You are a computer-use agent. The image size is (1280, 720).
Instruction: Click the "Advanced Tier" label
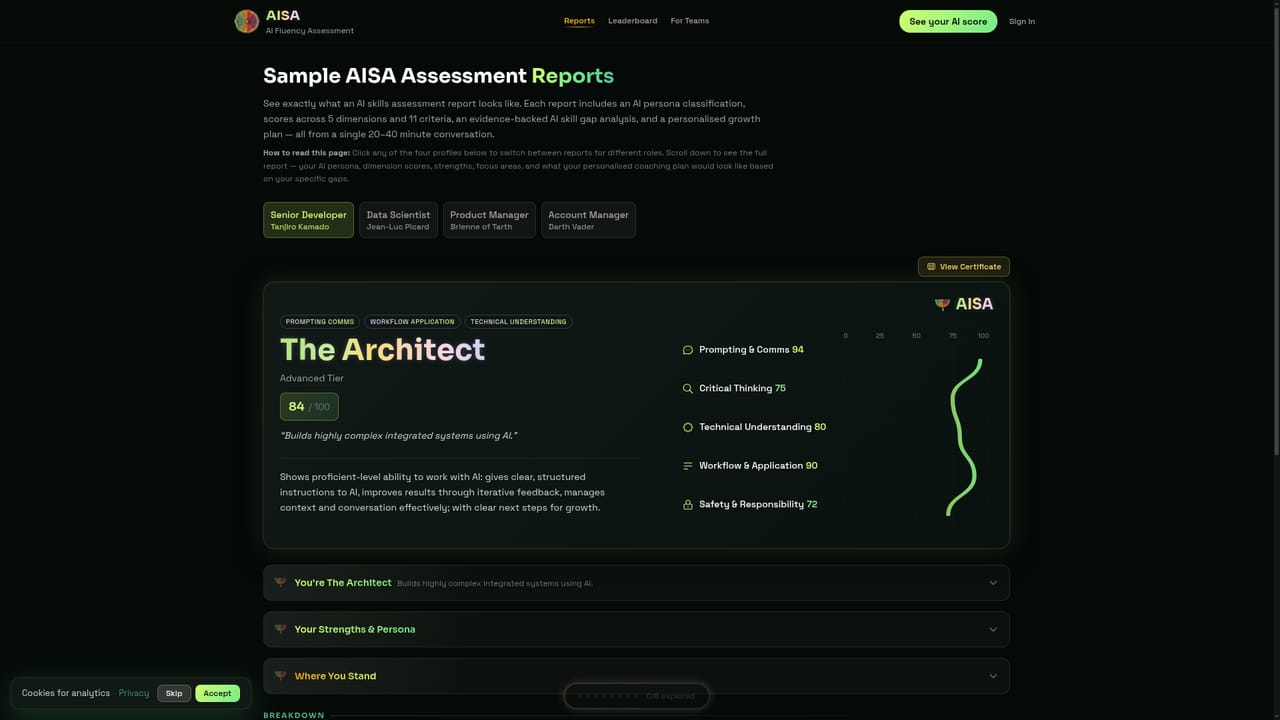312,379
